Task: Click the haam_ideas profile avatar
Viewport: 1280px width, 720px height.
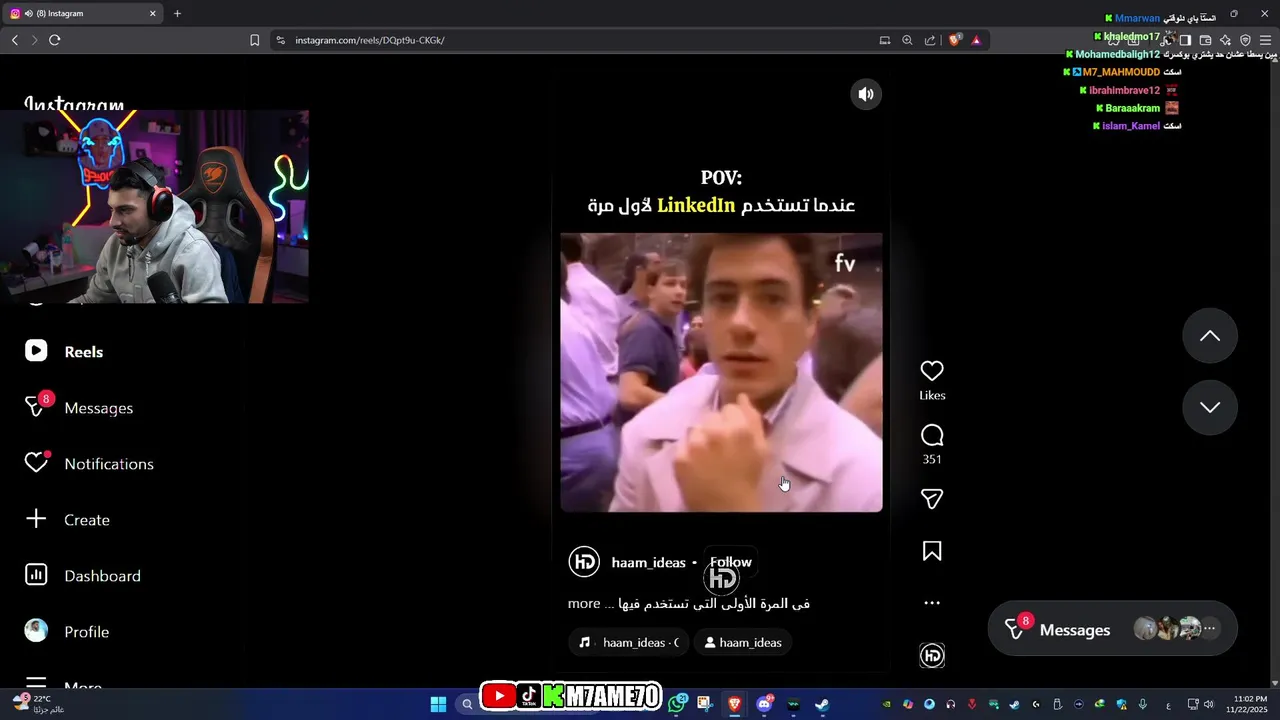Action: coord(584,562)
